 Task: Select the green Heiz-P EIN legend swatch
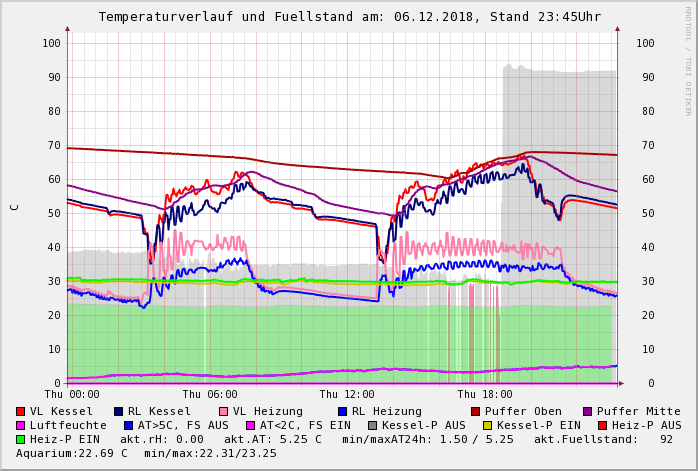[x=20, y=439]
